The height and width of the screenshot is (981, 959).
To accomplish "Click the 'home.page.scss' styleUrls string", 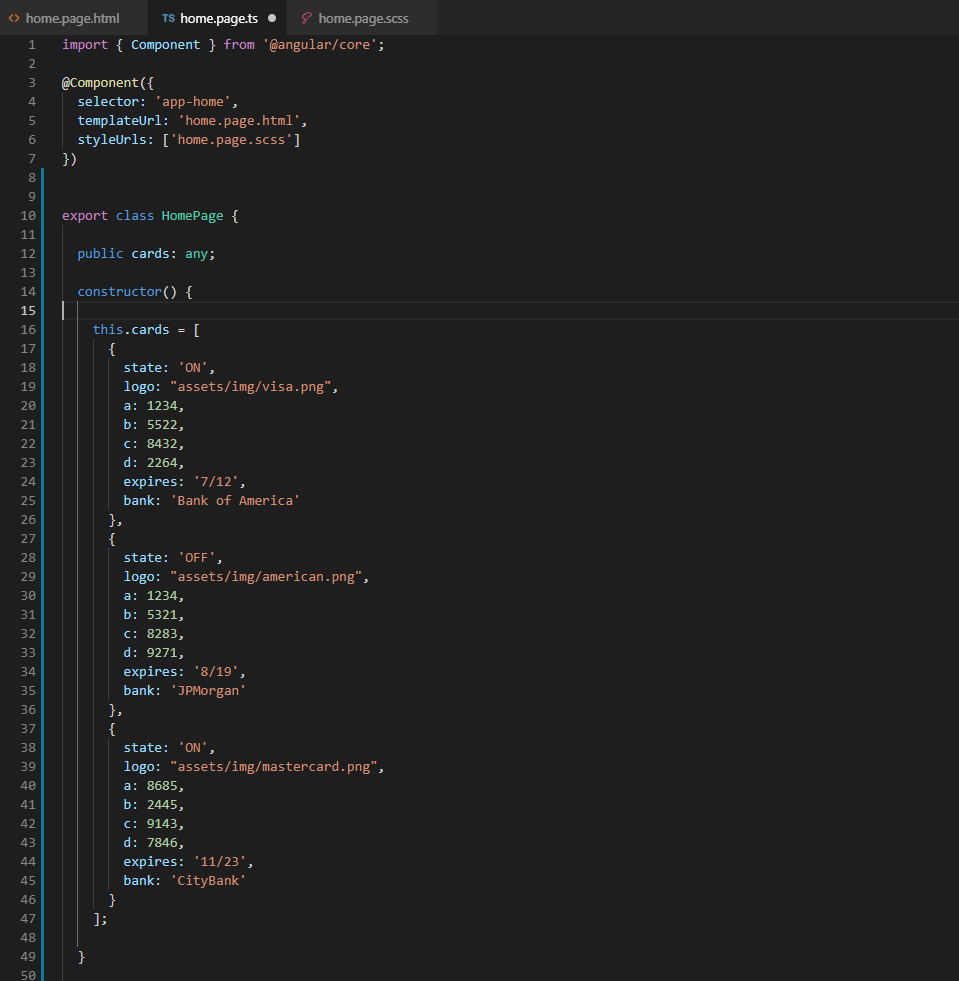I will (x=231, y=140).
